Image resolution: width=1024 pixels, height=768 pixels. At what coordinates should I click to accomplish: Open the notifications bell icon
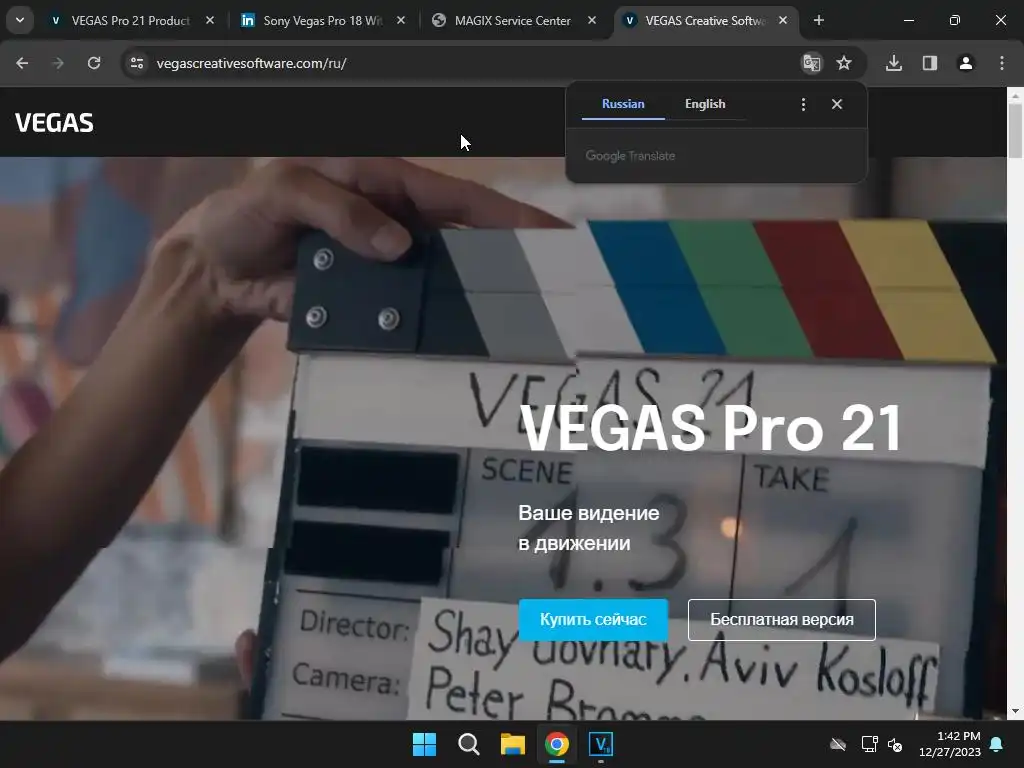click(997, 744)
